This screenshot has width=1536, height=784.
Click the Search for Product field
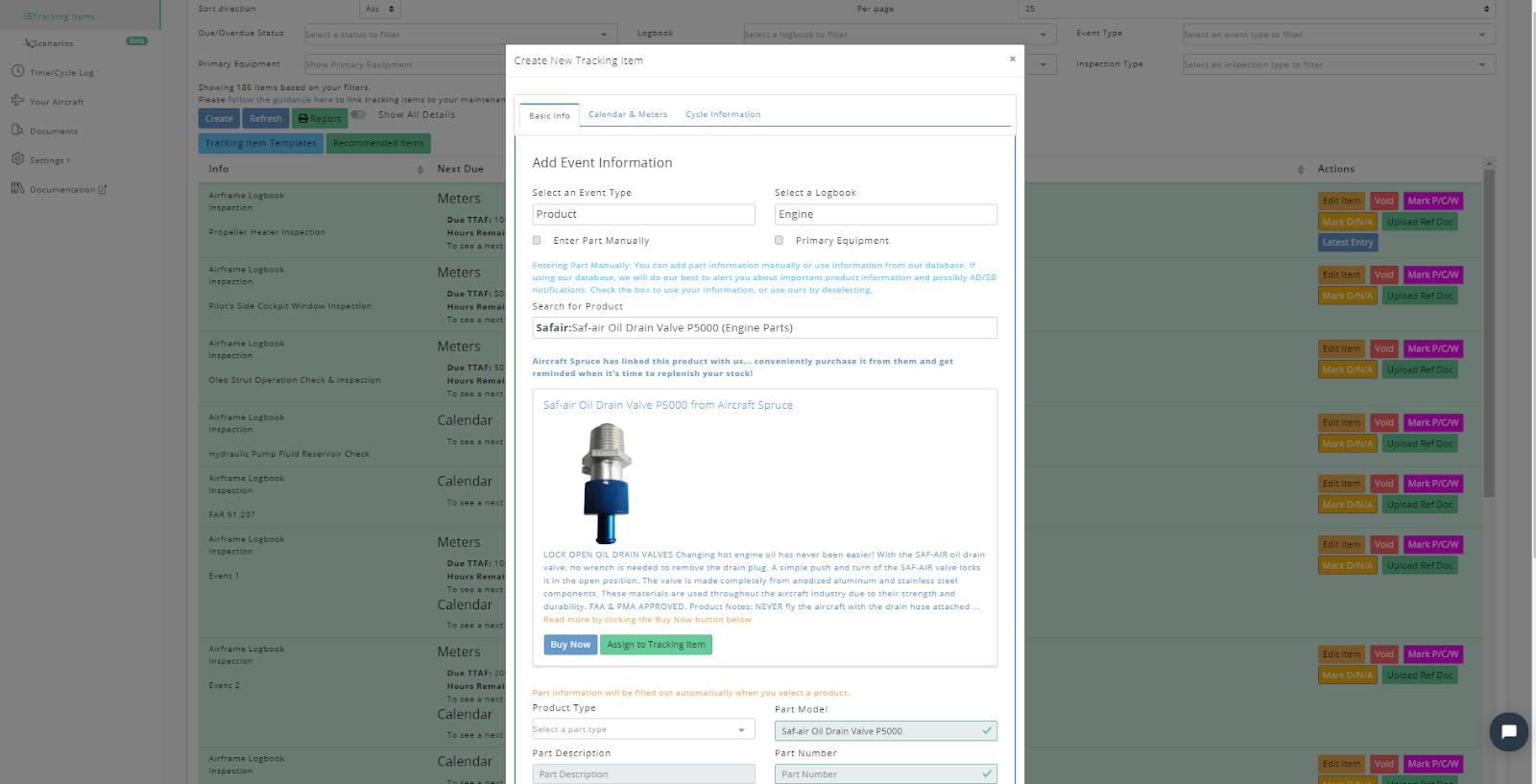pos(764,327)
